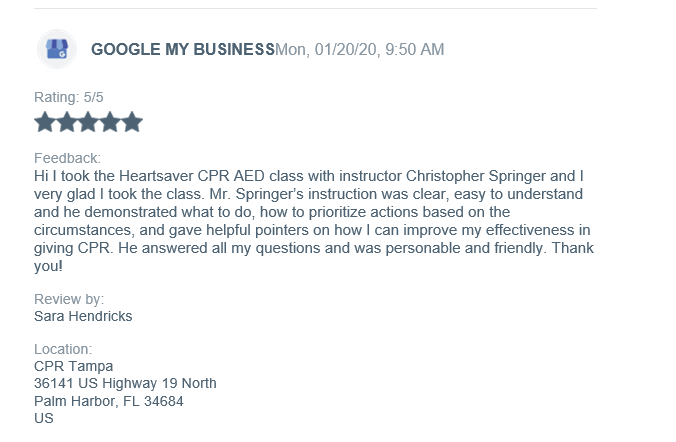676x442 pixels.
Task: Click the CPR Tampa location name
Action: tap(73, 366)
